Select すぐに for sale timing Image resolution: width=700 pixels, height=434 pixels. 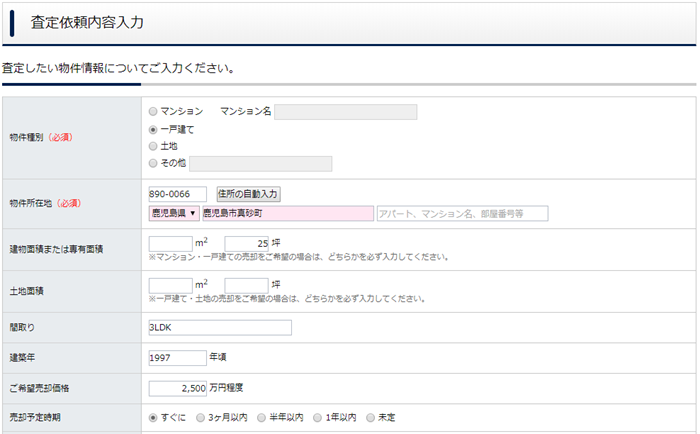pos(153,417)
